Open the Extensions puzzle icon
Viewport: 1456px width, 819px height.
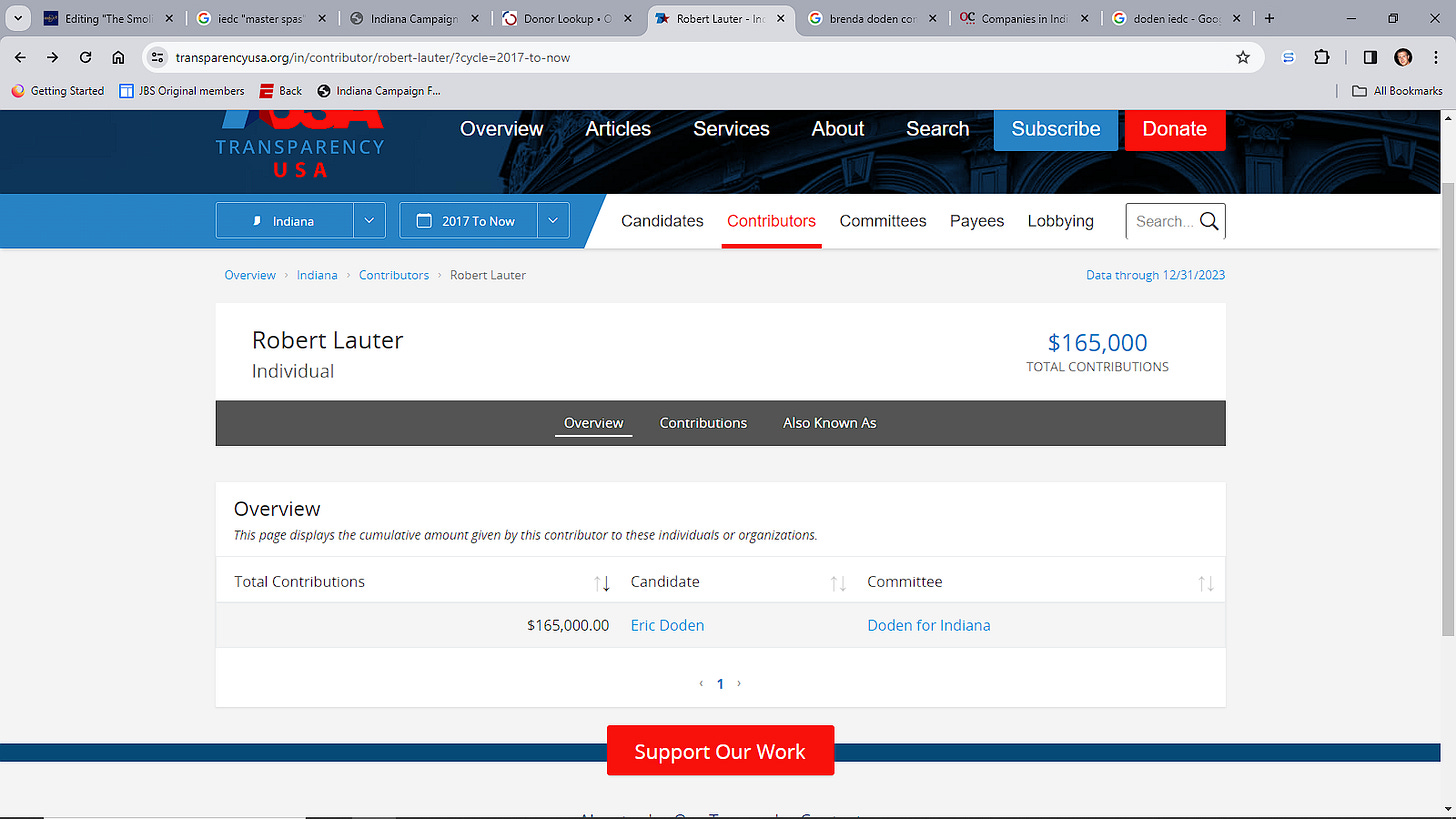1322,57
